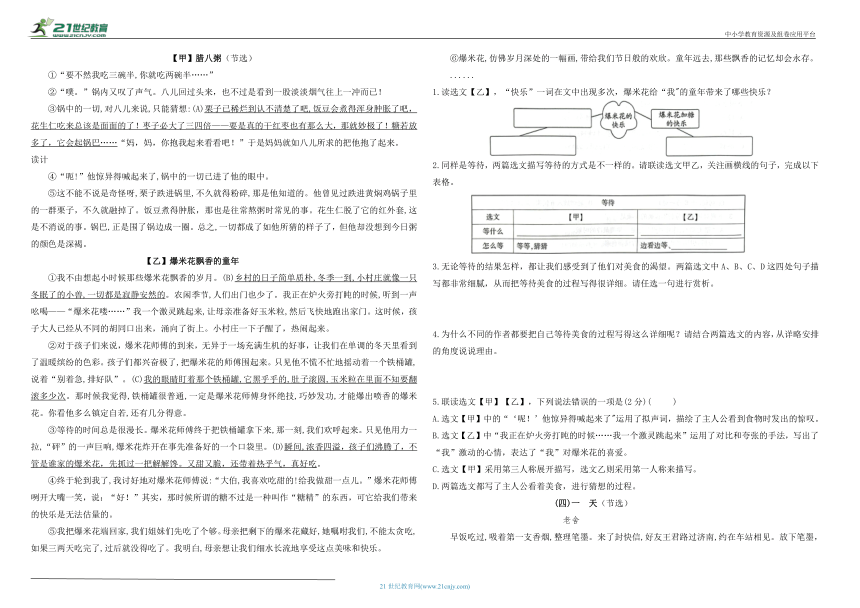Viewport: 860px width, 608px height.
Task: Click the paragraph starting "④终于轮到我了"
Action: coord(224,497)
